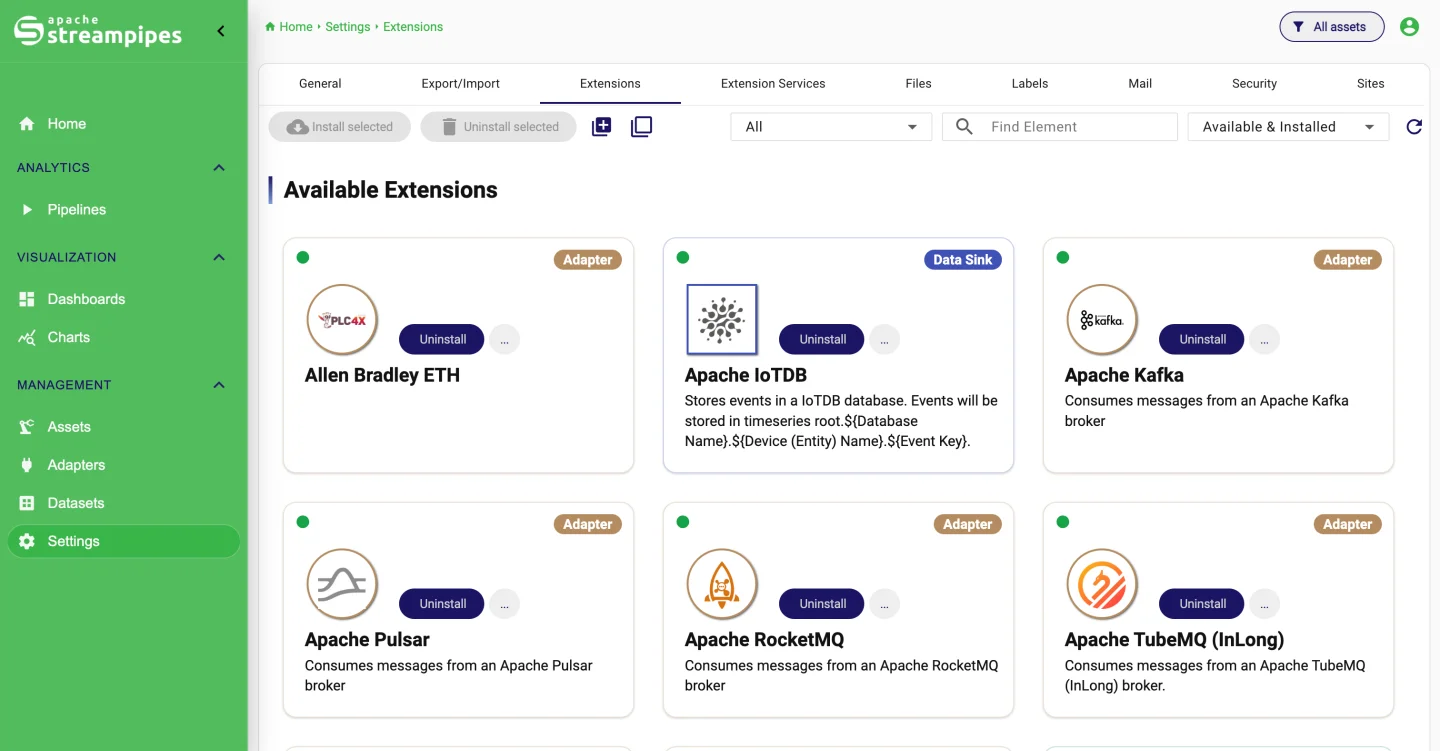Open the Files tab

pyautogui.click(x=918, y=84)
